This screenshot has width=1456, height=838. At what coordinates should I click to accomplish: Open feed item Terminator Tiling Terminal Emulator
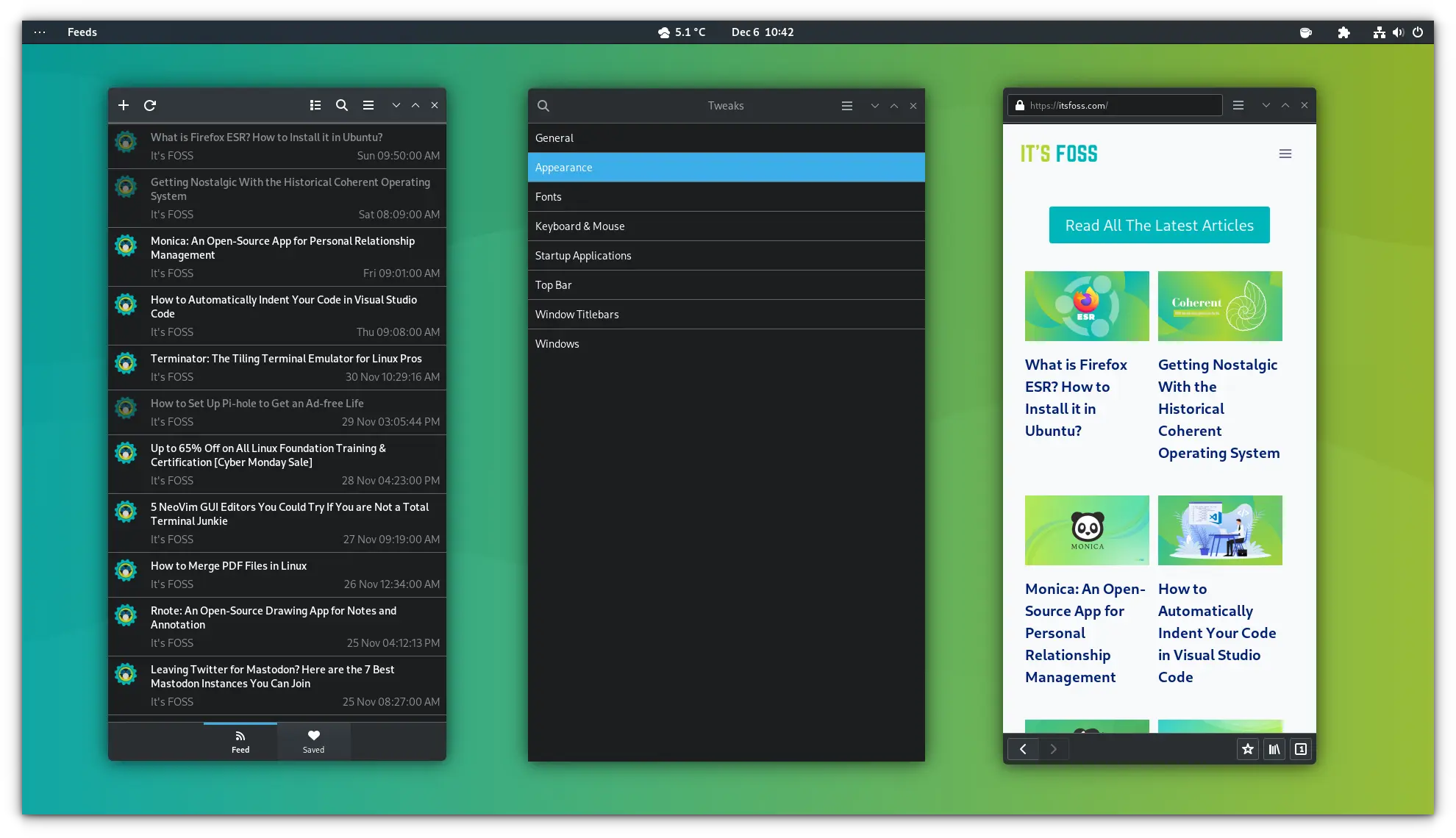coord(277,368)
